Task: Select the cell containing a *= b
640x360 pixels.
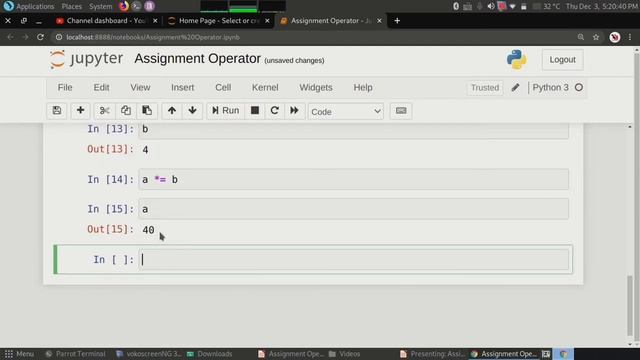Action: (x=353, y=180)
